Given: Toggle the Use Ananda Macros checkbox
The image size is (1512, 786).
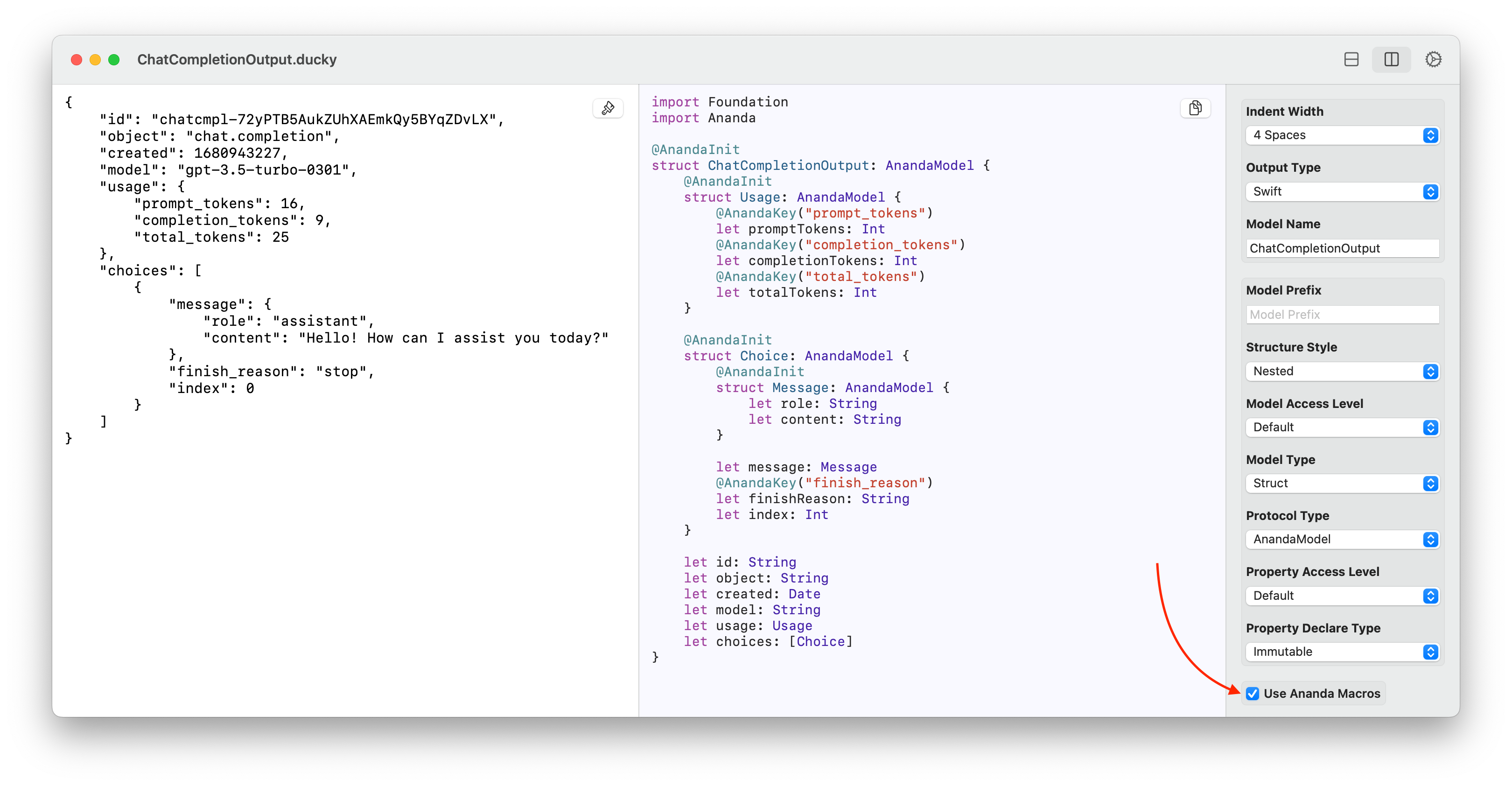Looking at the screenshot, I should pos(1253,693).
